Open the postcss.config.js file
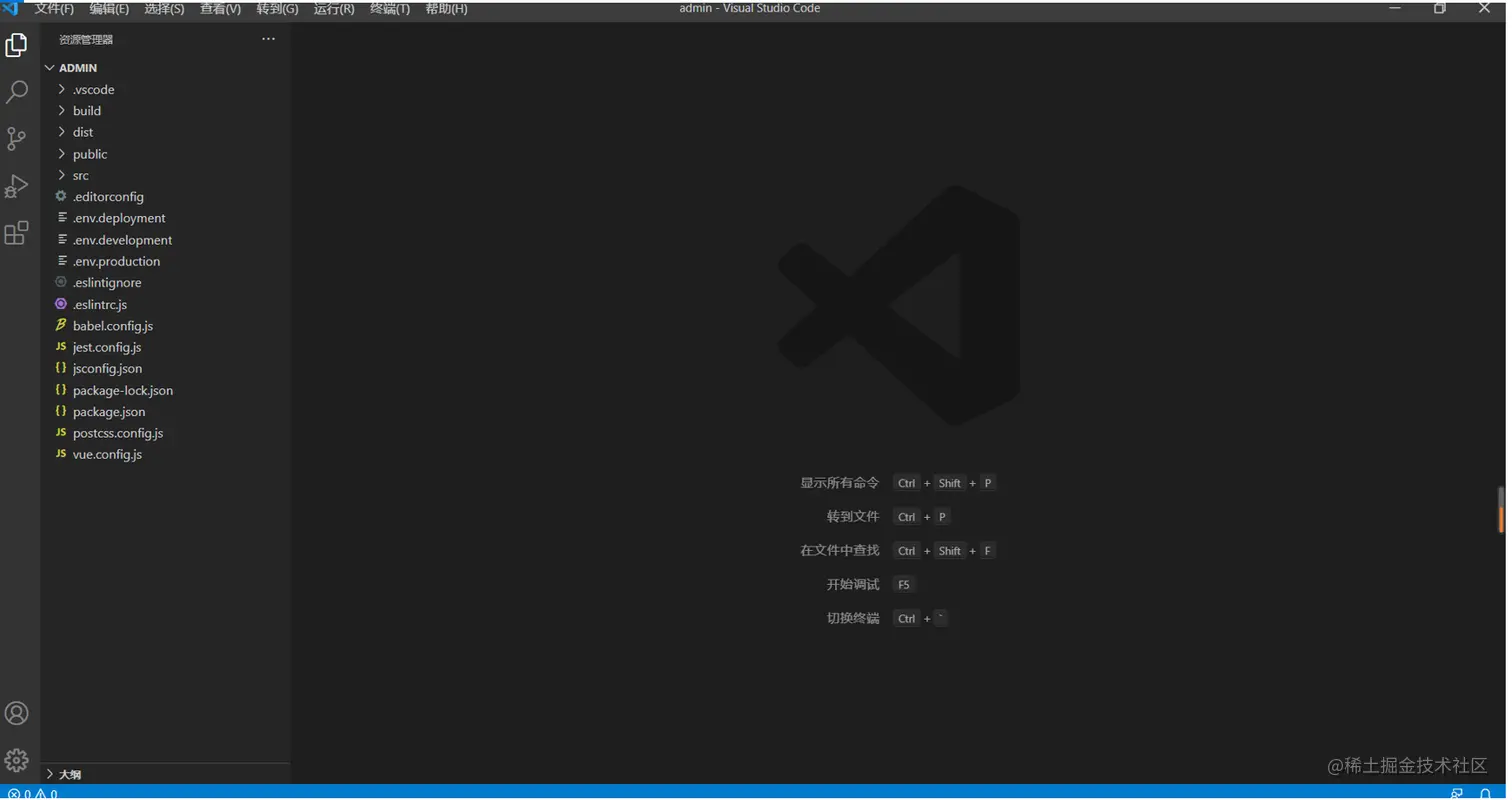This screenshot has height=800, width=1512. tap(165, 433)
